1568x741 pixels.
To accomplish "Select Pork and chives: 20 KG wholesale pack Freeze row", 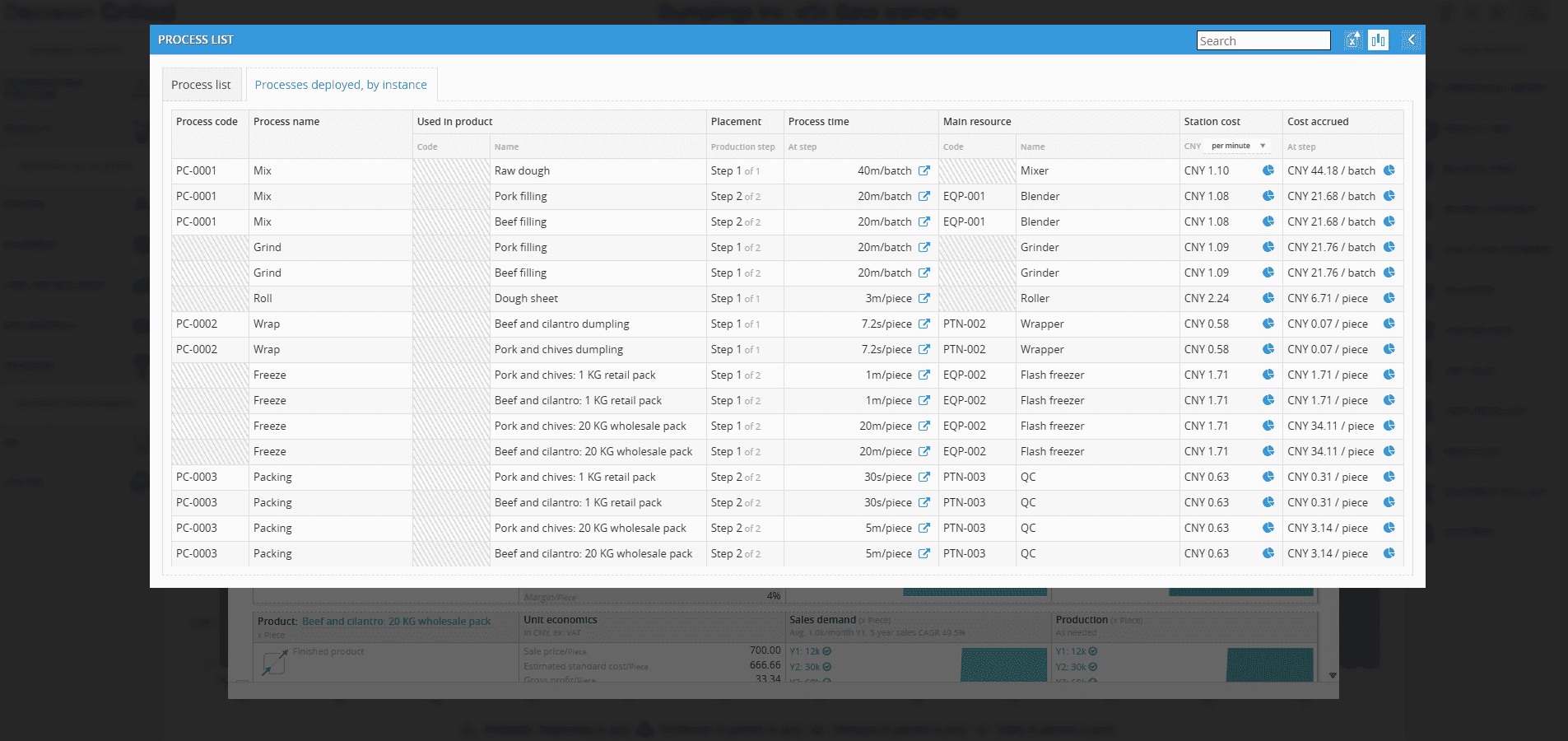I will click(787, 426).
